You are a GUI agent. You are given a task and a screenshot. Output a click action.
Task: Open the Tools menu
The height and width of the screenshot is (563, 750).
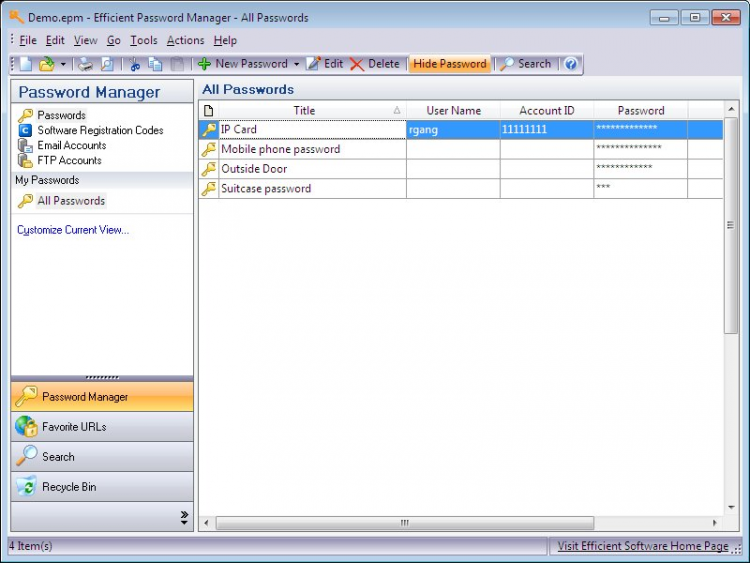point(143,41)
